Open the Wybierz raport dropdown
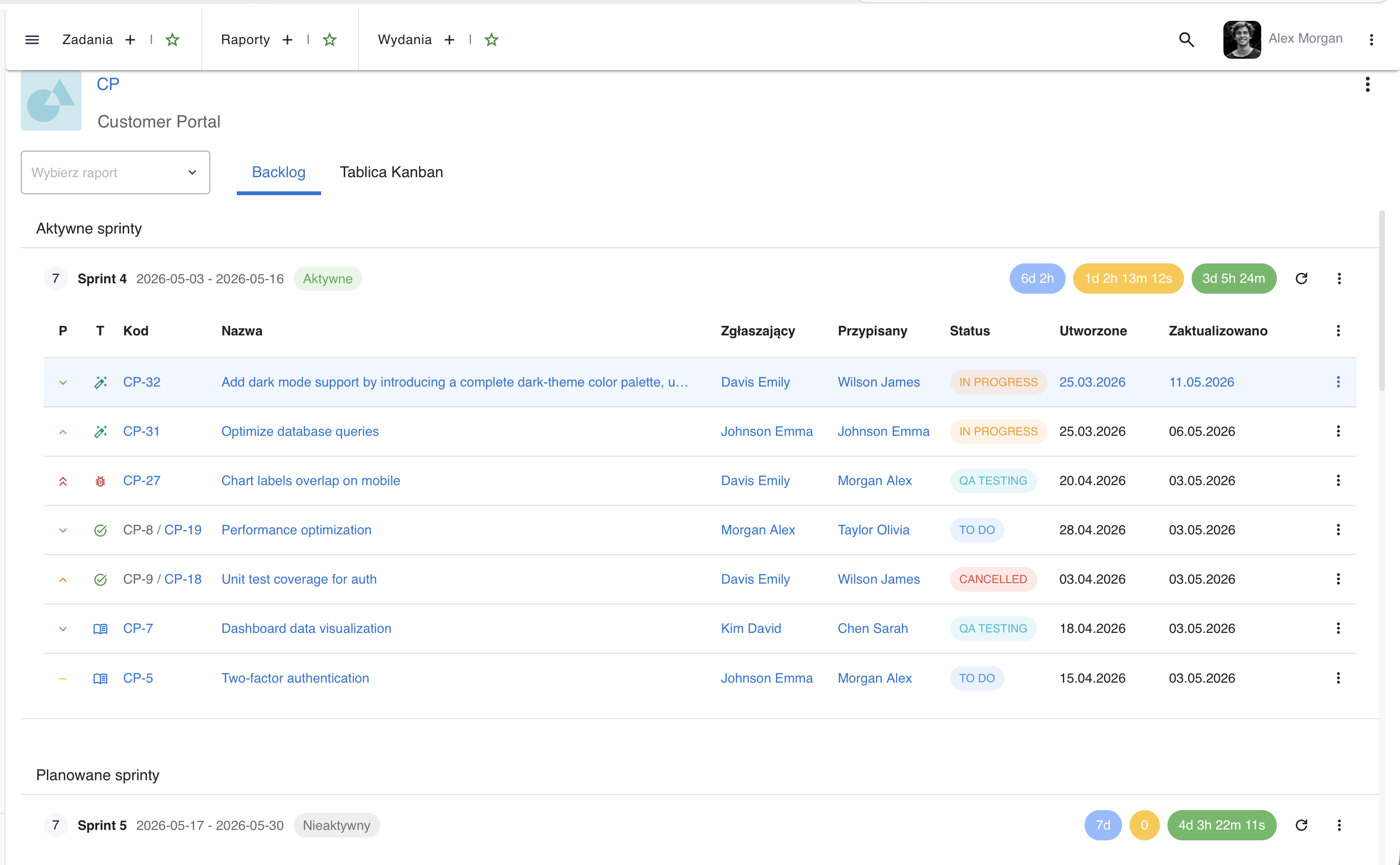Image resolution: width=1400 pixels, height=865 pixels. pyautogui.click(x=116, y=172)
